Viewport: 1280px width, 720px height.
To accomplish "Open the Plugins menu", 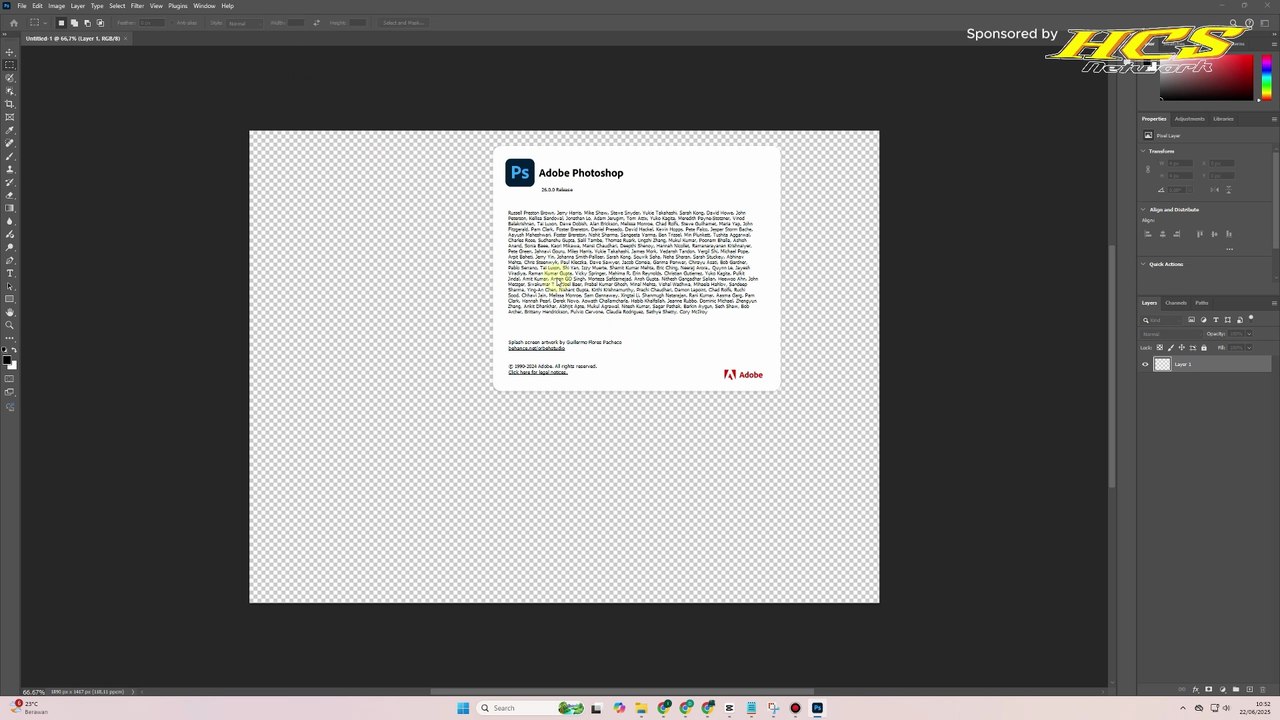I will tap(178, 6).
